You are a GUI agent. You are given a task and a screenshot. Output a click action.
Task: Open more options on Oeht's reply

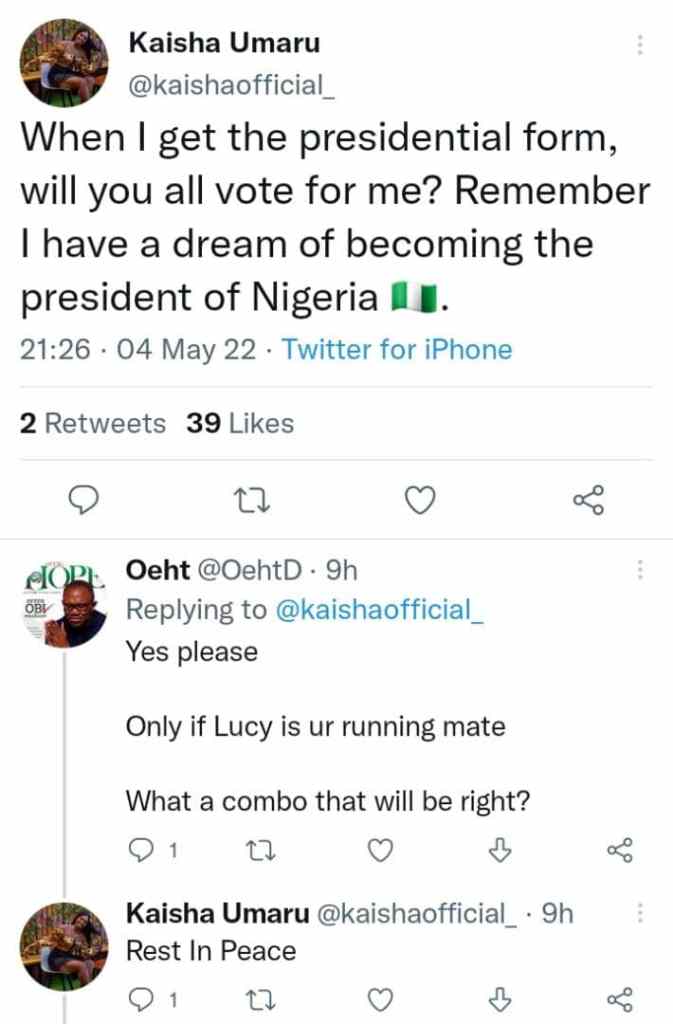640,570
